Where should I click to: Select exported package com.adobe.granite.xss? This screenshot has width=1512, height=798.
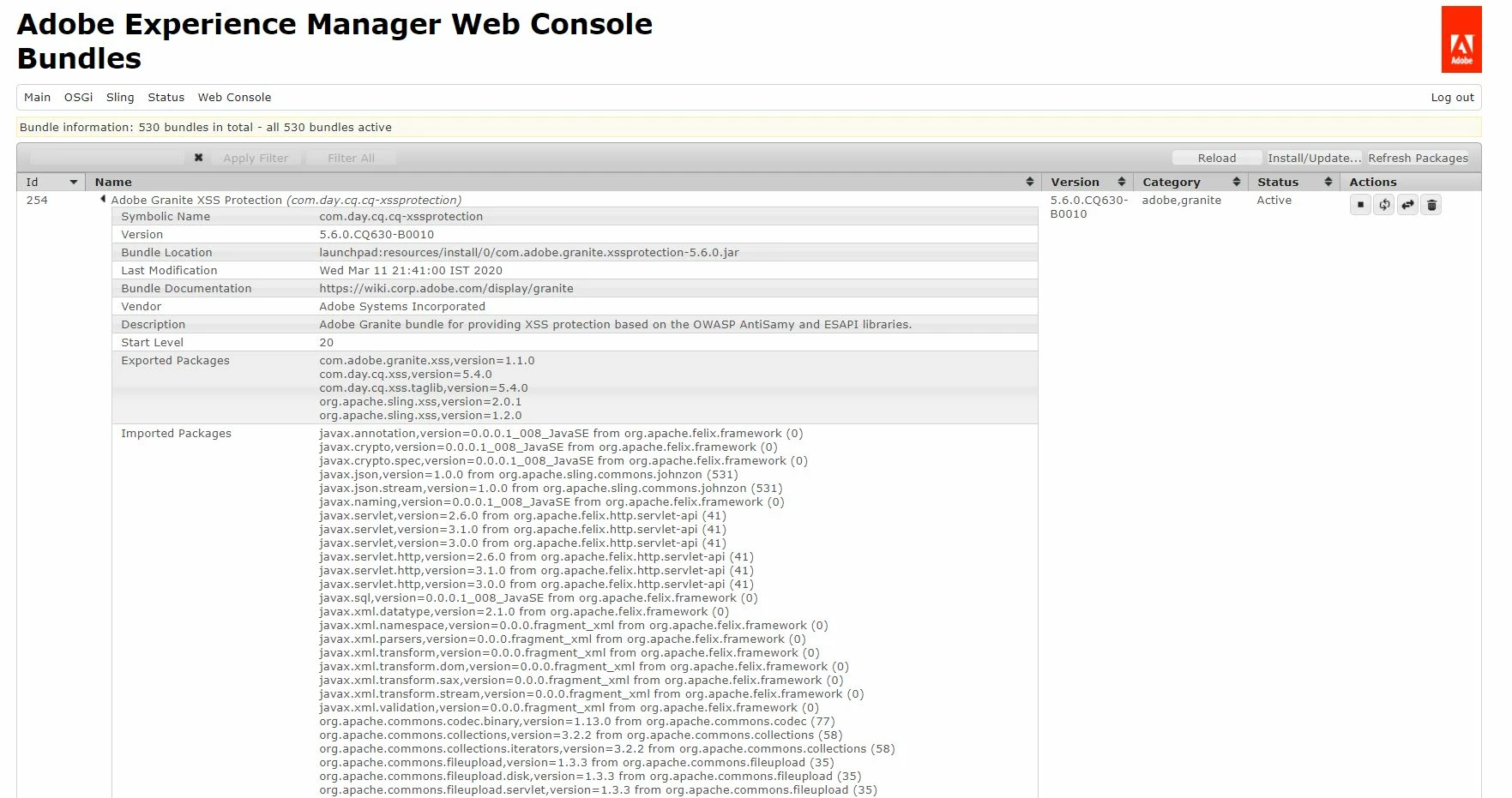point(427,361)
